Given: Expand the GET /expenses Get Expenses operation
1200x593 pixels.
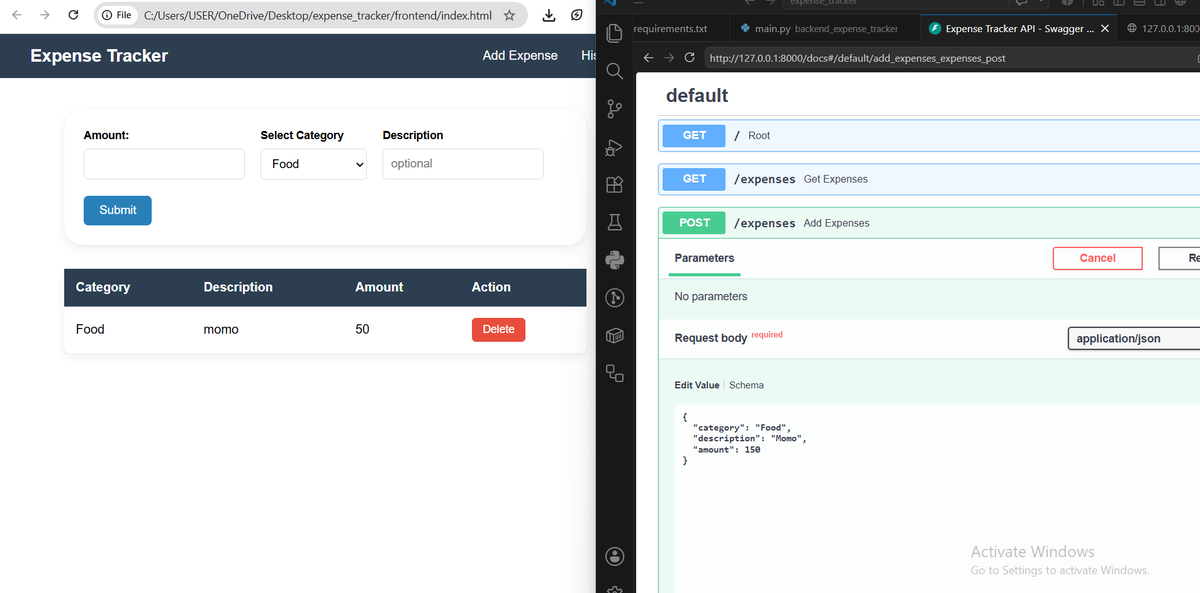Looking at the screenshot, I should 930,179.
